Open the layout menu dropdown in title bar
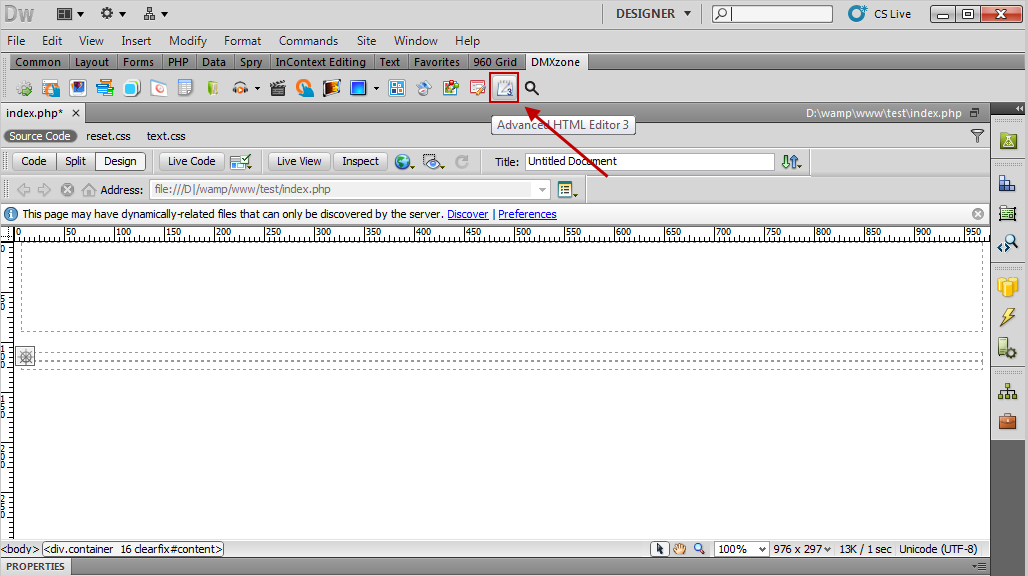 (70, 14)
